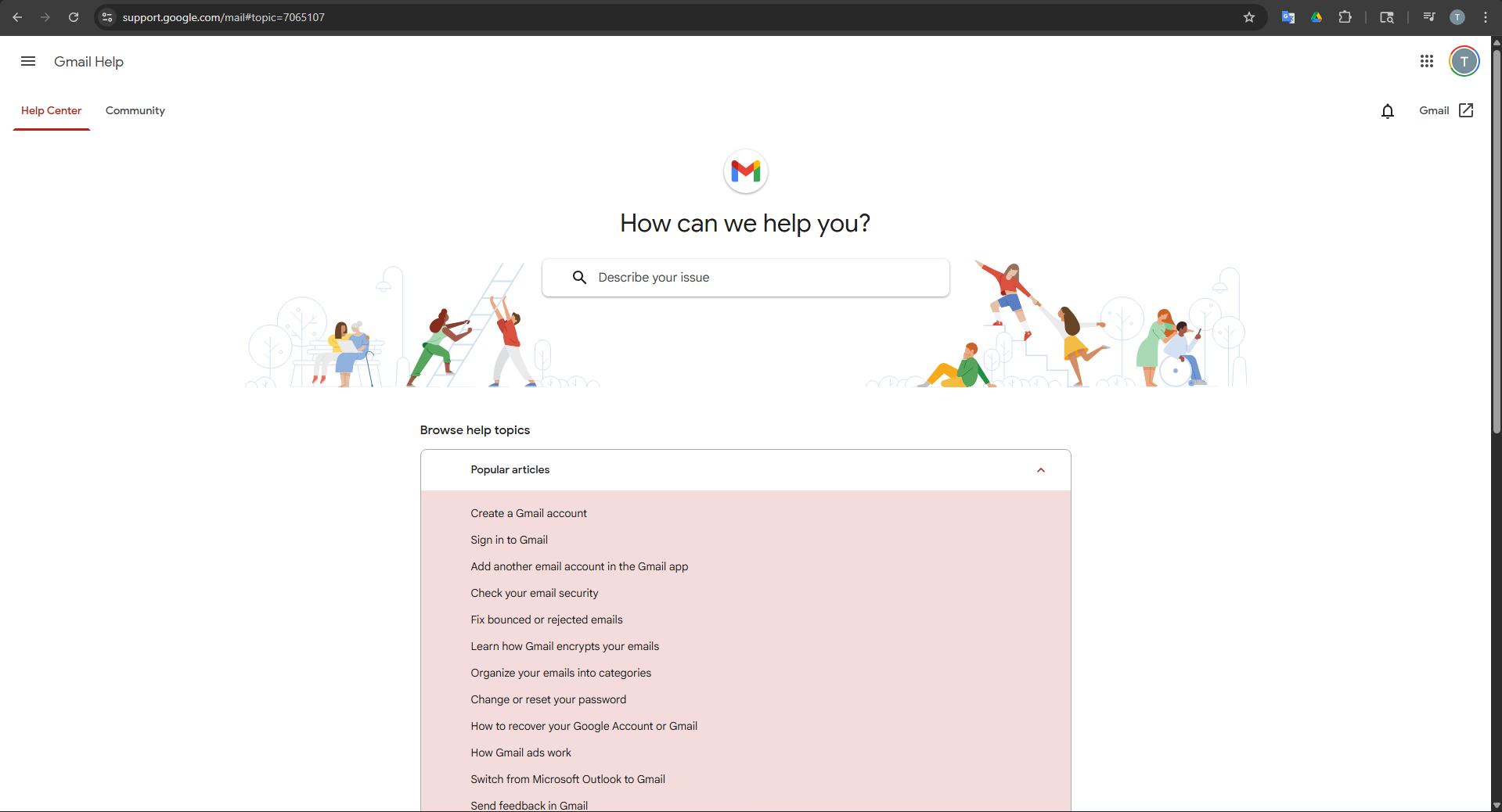Click the Describe your issue search field
Image resolution: width=1502 pixels, height=812 pixels.
[746, 278]
